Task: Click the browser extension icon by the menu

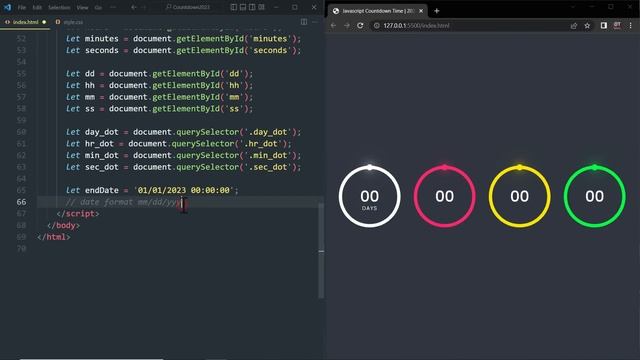Action: [617, 25]
